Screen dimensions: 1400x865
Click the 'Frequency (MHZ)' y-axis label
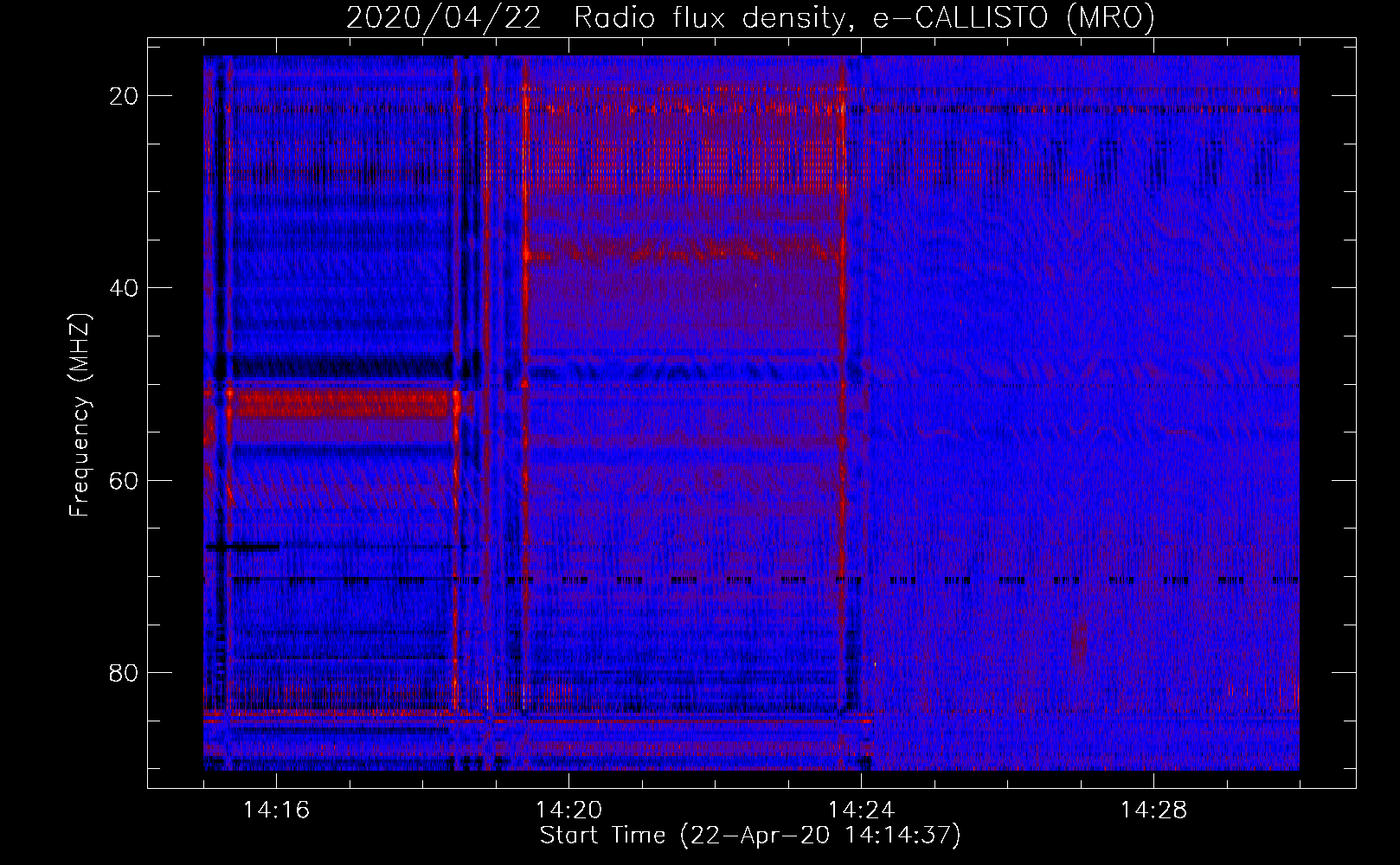(x=80, y=415)
